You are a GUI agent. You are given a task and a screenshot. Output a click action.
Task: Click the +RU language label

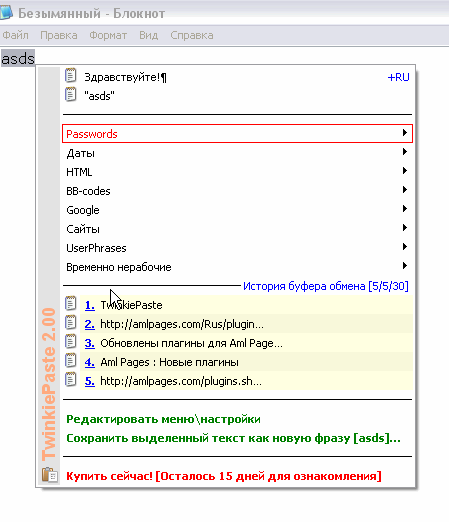399,77
